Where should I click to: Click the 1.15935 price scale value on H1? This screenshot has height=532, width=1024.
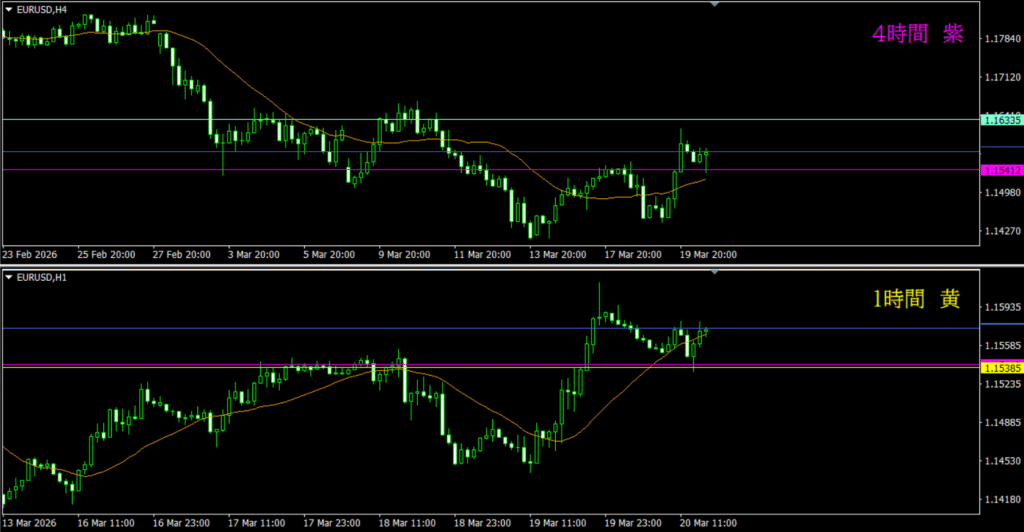coord(1001,307)
